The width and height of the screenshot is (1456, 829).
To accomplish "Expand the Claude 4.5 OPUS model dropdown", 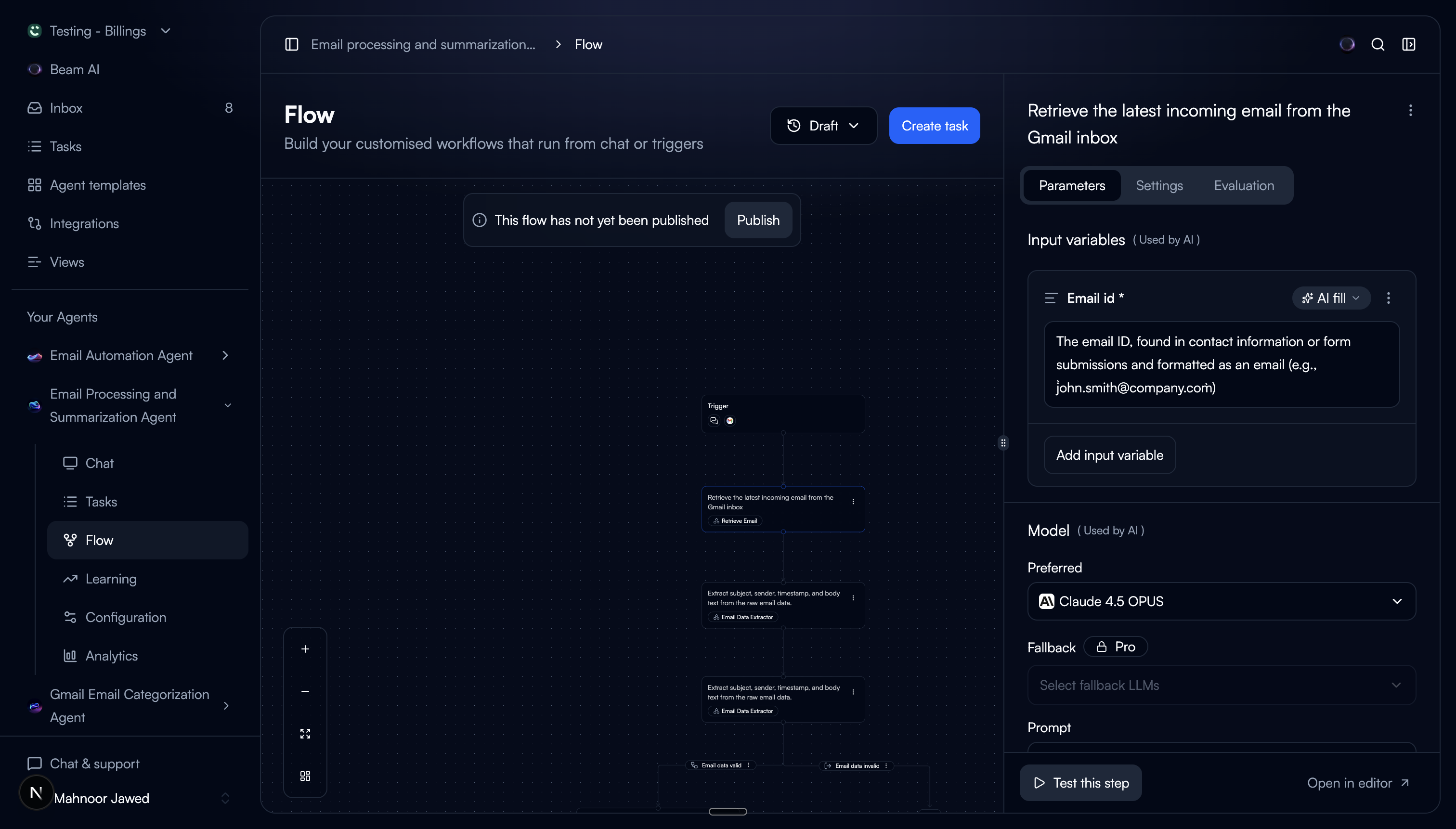I will 1222,601.
